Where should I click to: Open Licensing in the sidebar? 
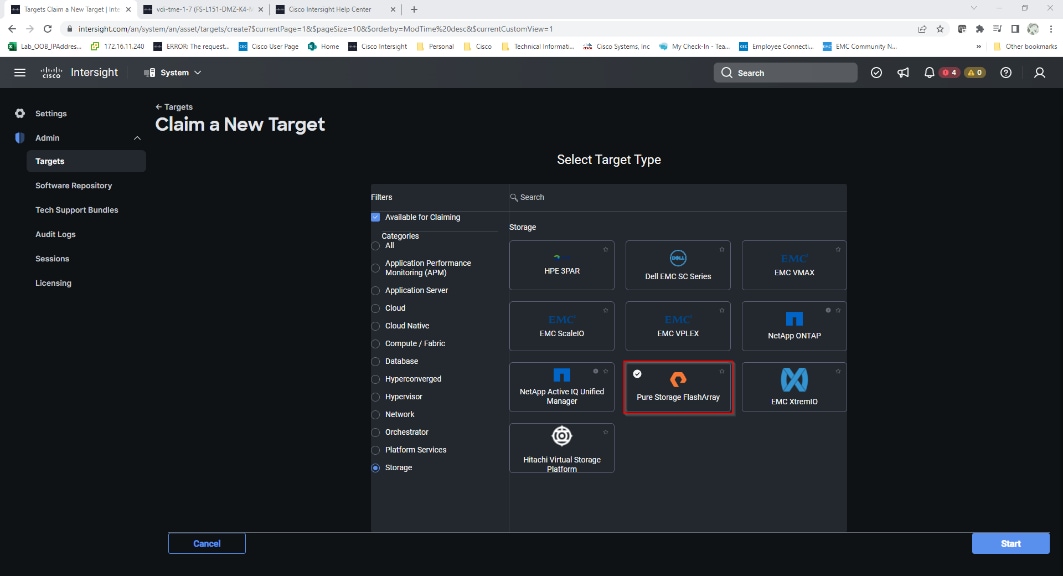pos(53,283)
